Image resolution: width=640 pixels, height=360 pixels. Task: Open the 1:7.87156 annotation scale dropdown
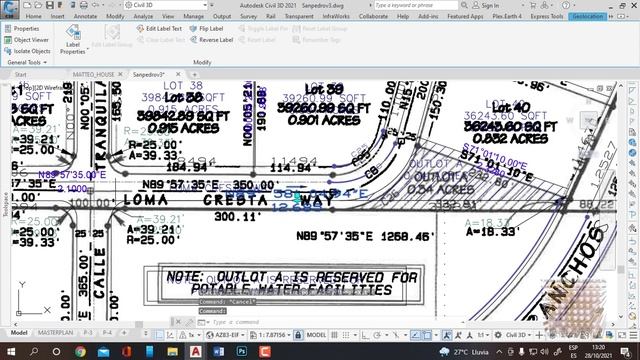click(270, 335)
